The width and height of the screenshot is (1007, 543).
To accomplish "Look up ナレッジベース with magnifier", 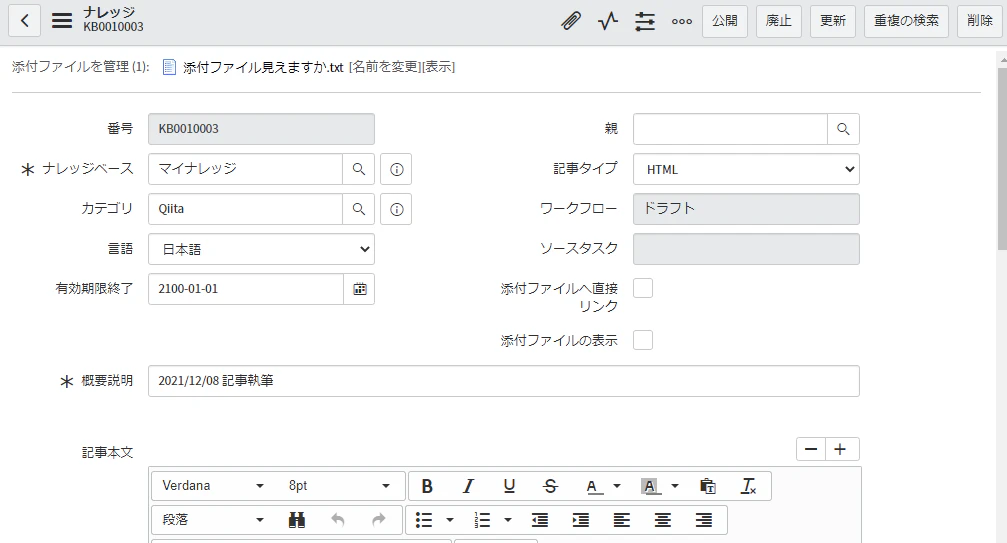I will click(x=358, y=169).
